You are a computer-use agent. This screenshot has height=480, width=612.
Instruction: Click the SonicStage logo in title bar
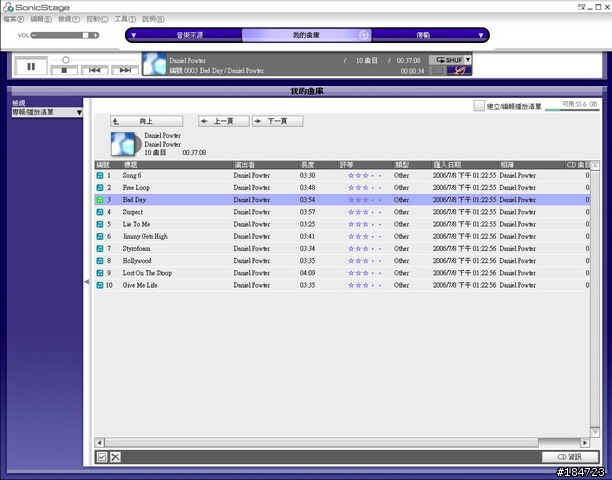(x=36, y=7)
